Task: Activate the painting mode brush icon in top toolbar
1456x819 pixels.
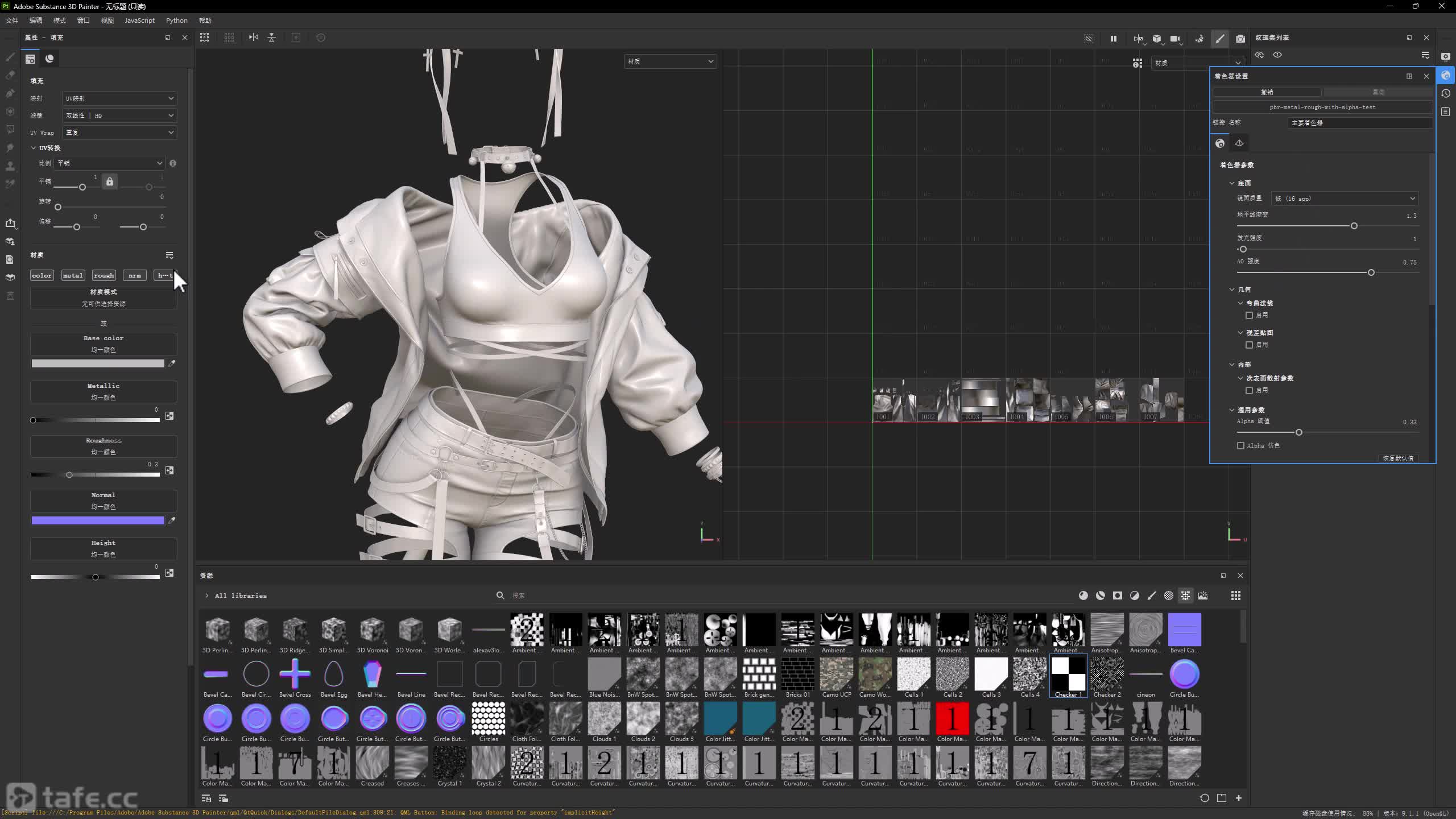Action: click(1220, 39)
